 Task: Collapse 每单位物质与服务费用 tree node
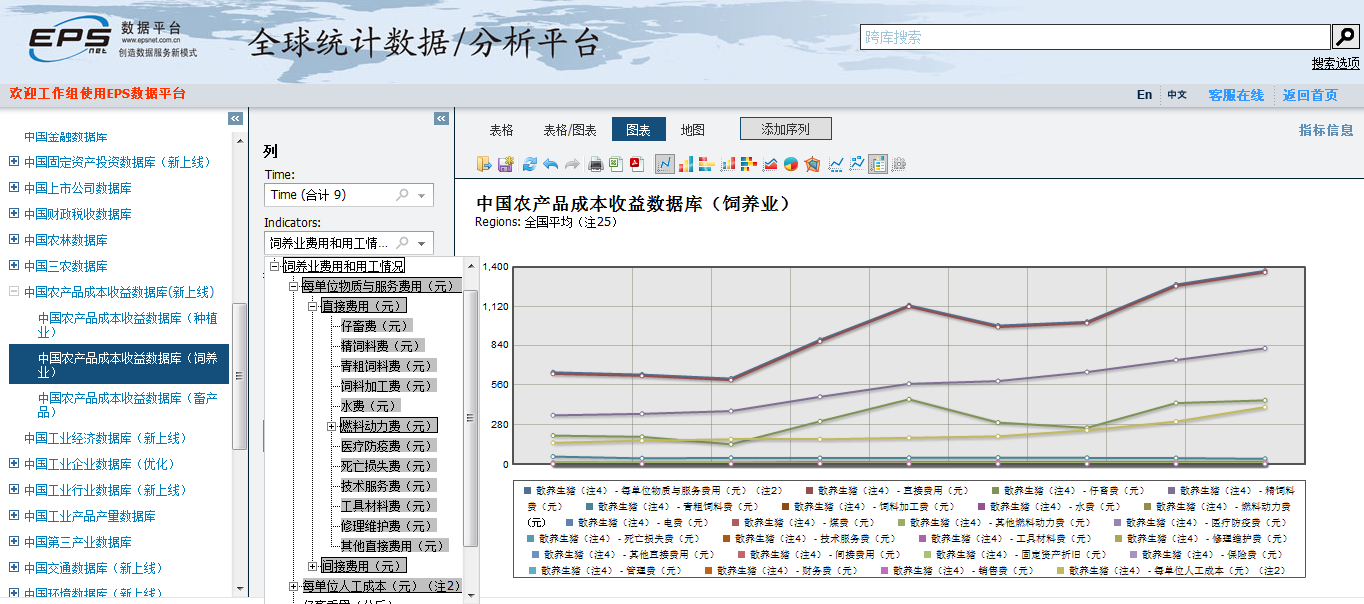[x=293, y=286]
